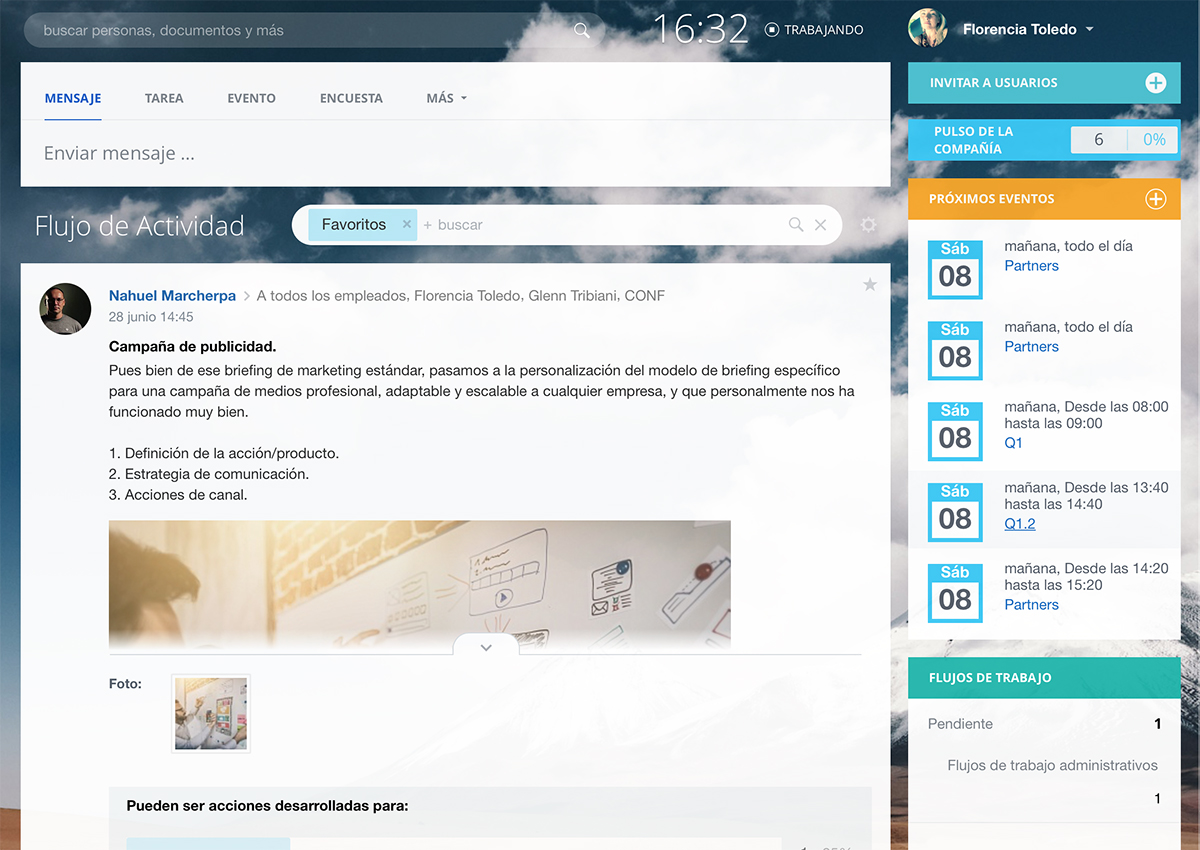Click magnifier icon in activity stream filter

pos(796,225)
